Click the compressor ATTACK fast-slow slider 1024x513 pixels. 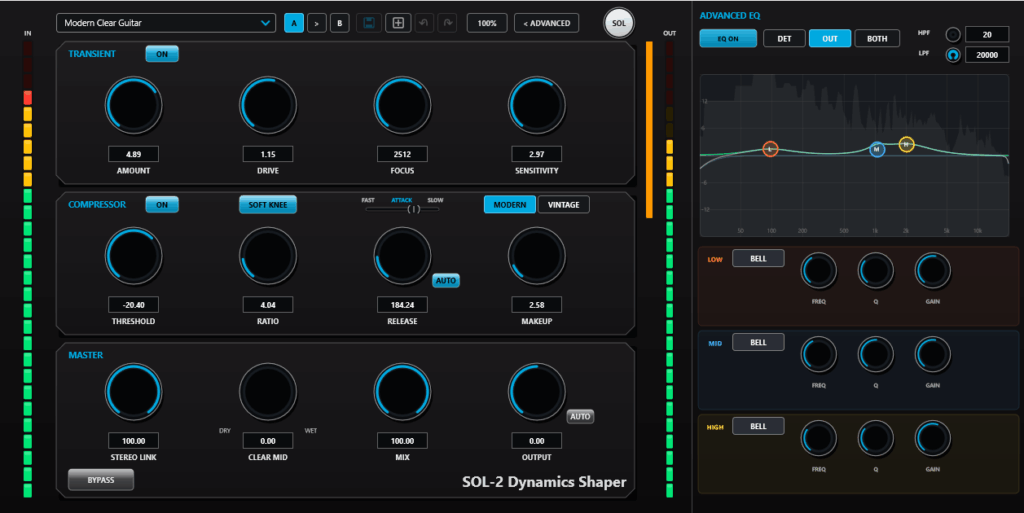(402, 209)
